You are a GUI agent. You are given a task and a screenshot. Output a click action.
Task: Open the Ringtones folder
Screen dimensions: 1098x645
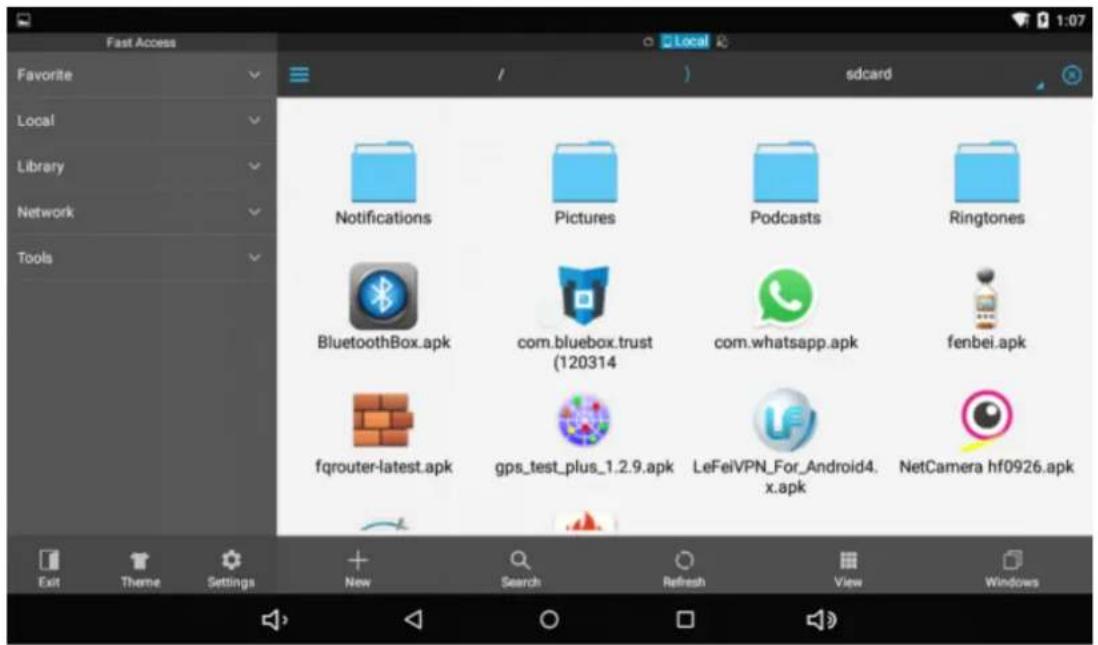click(x=986, y=172)
